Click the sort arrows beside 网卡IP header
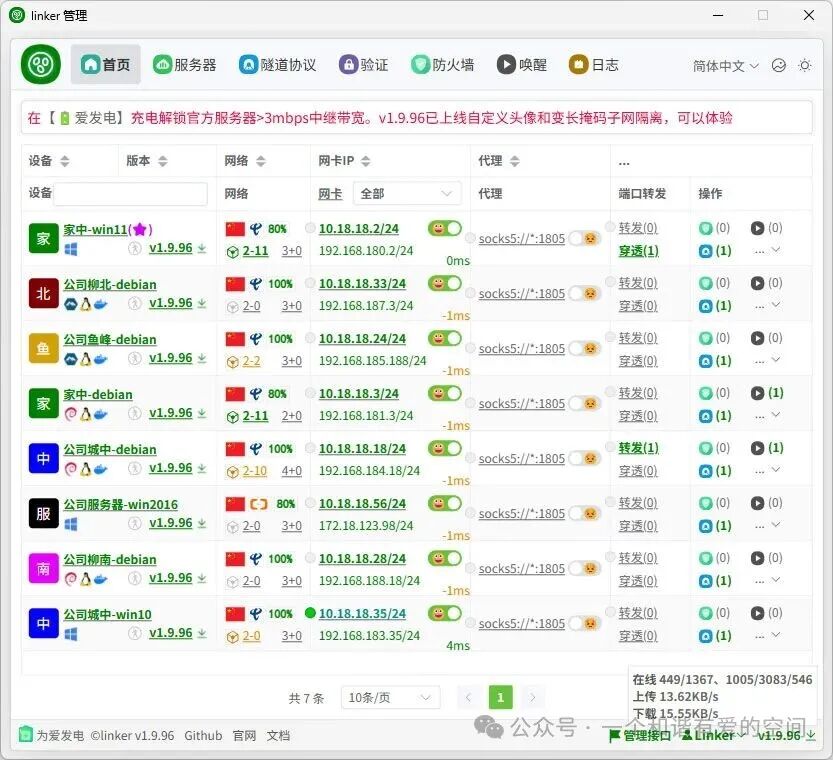The width and height of the screenshot is (833, 760). 364,161
